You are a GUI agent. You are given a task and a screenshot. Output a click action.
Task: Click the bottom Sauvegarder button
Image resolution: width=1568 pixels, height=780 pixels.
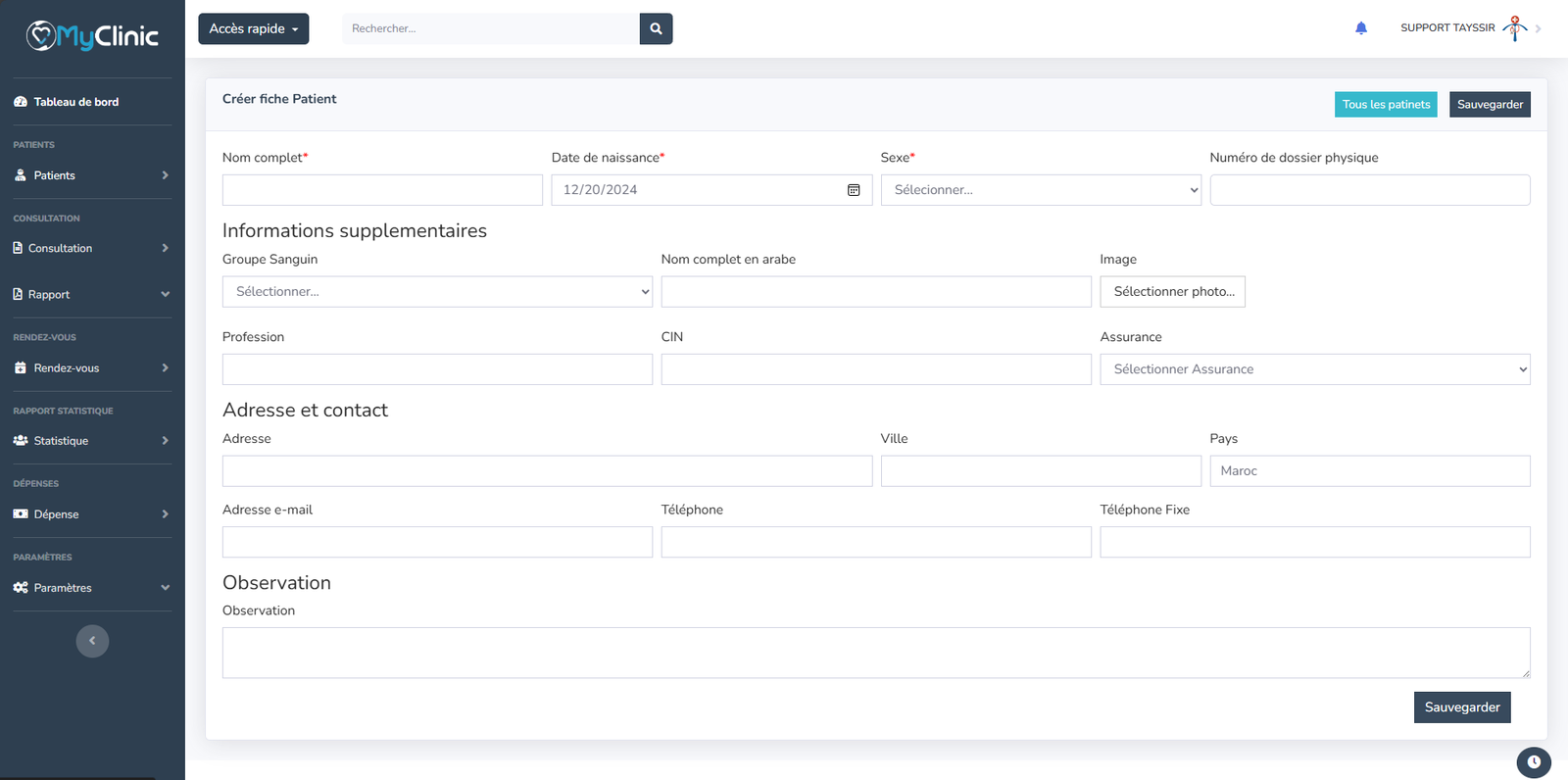[x=1461, y=707]
